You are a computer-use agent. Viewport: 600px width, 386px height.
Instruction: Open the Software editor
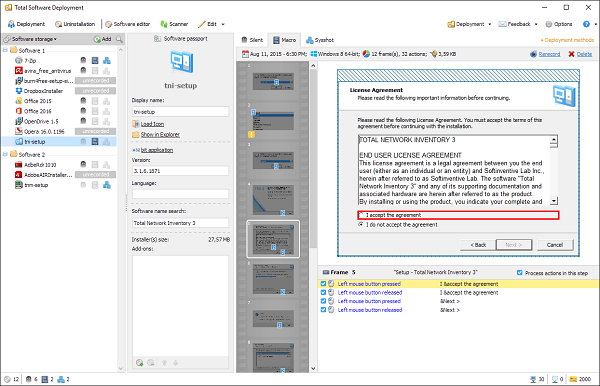tap(128, 24)
